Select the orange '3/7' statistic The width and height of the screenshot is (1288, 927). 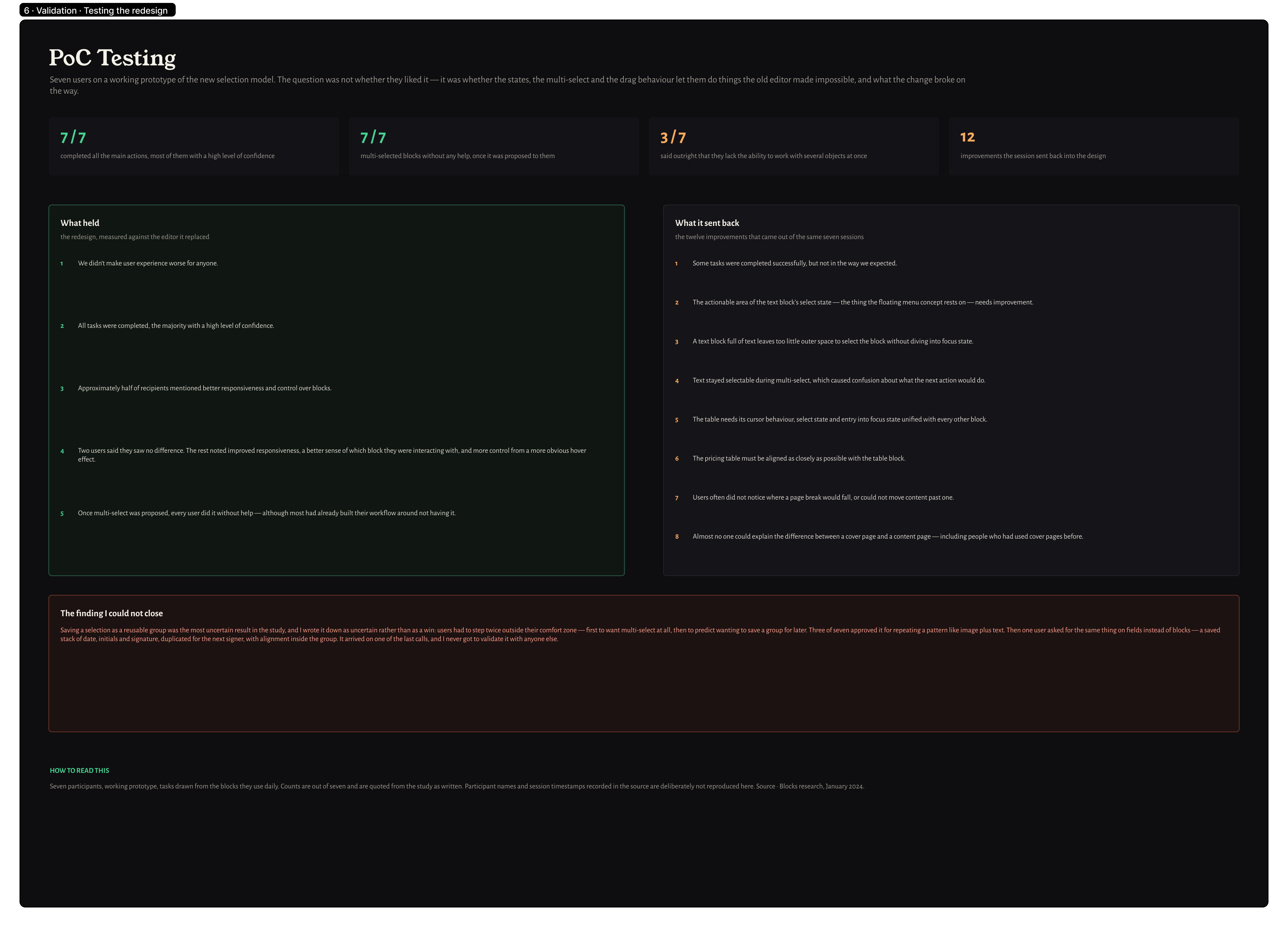pos(673,137)
